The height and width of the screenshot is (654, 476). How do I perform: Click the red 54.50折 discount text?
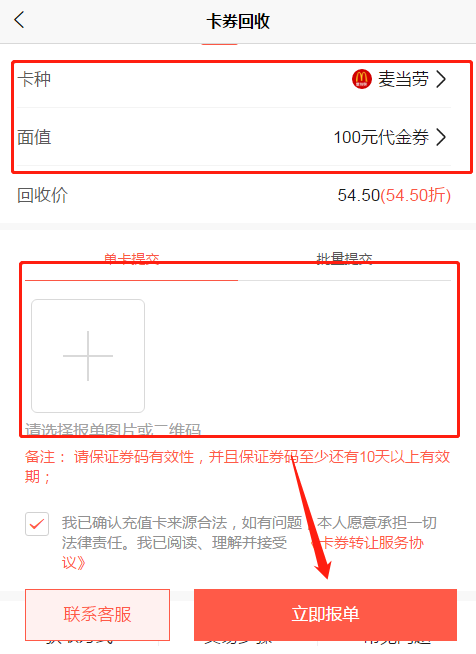416,195
